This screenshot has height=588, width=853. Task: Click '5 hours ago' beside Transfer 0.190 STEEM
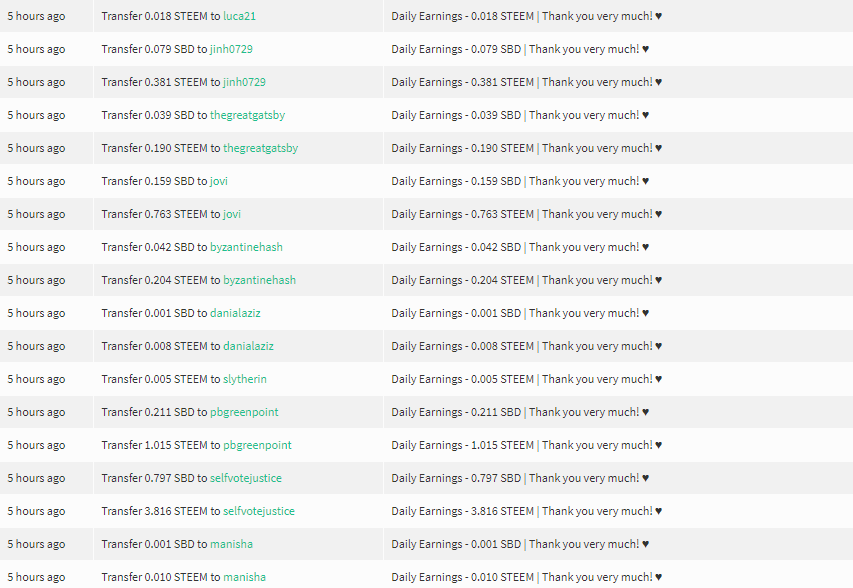[36, 148]
